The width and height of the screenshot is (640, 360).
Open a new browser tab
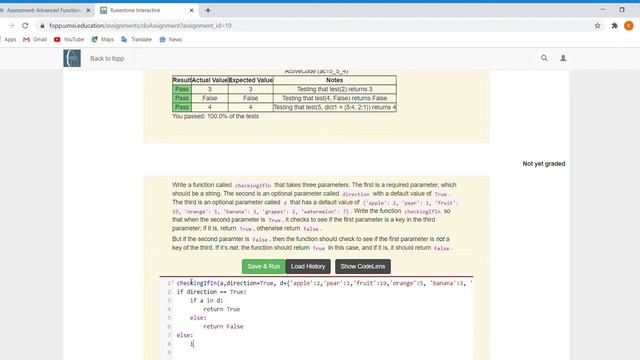tap(208, 10)
